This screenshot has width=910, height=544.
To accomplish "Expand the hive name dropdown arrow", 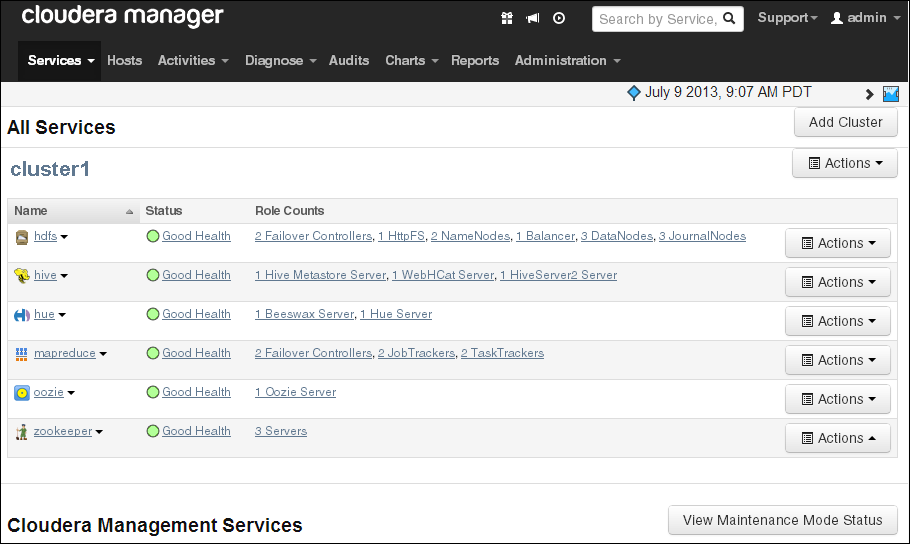I will click(x=64, y=276).
